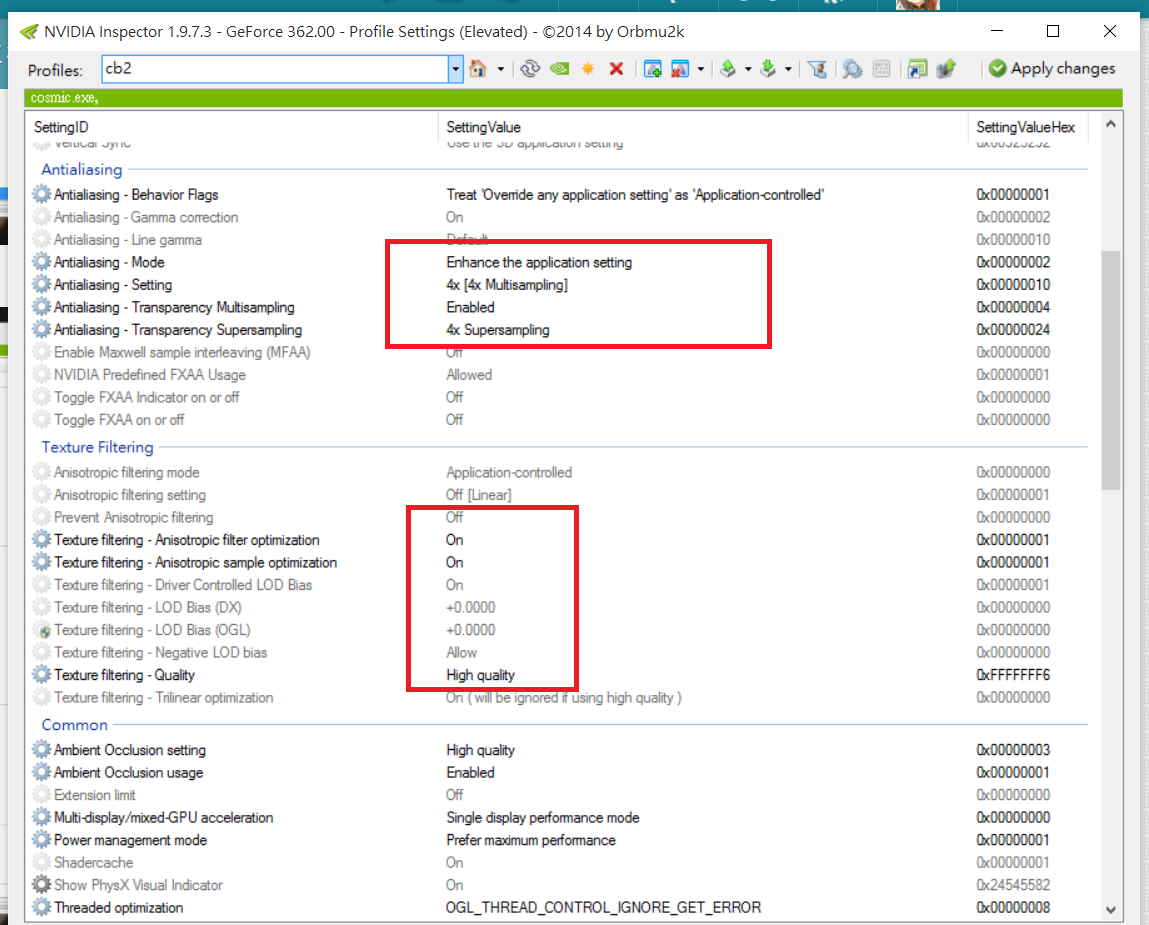The width and height of the screenshot is (1149, 925).
Task: Click the gear icon for Power management mode
Action: tap(42, 840)
